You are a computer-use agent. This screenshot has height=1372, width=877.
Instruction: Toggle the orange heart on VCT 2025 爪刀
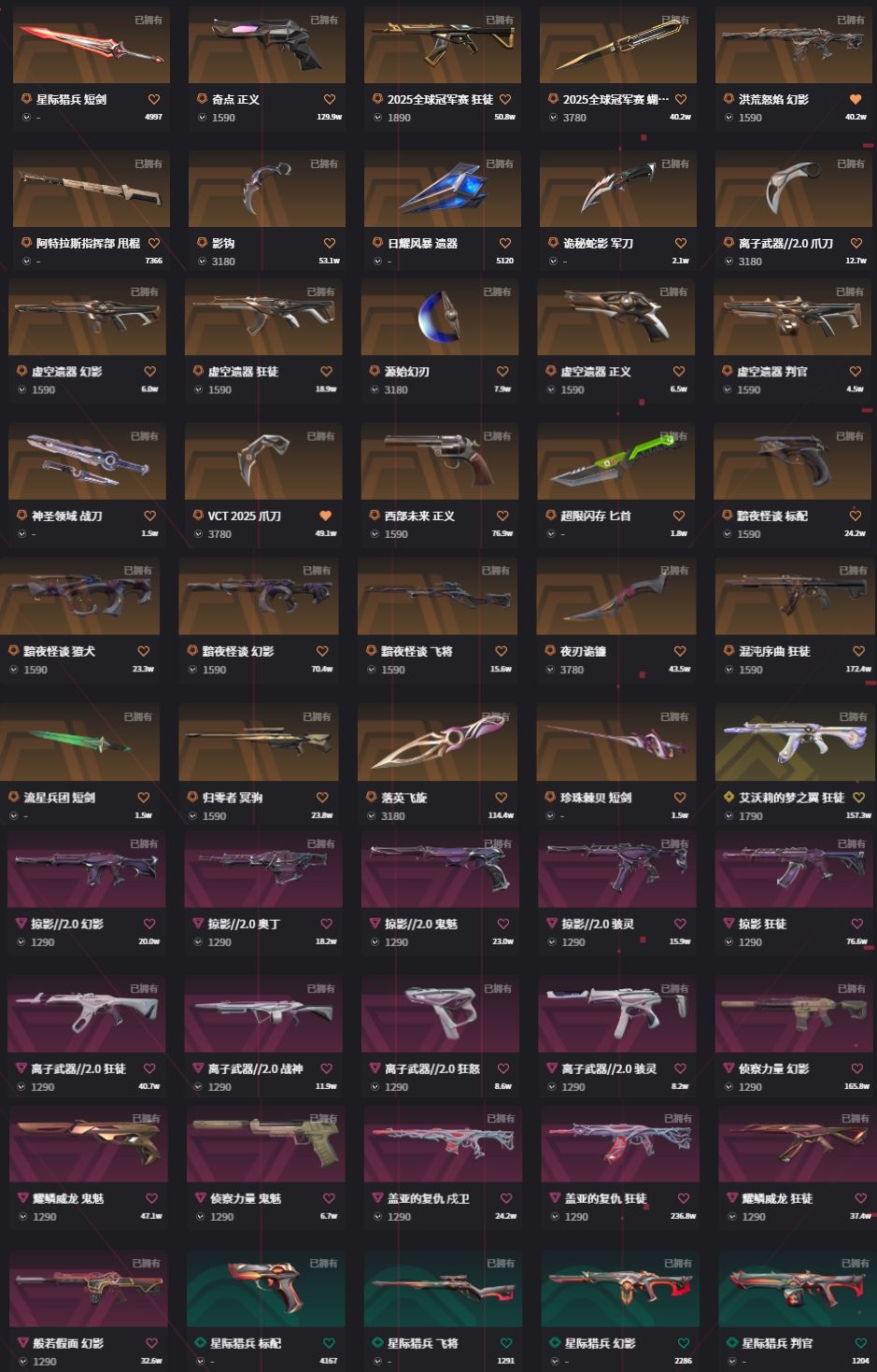(326, 516)
